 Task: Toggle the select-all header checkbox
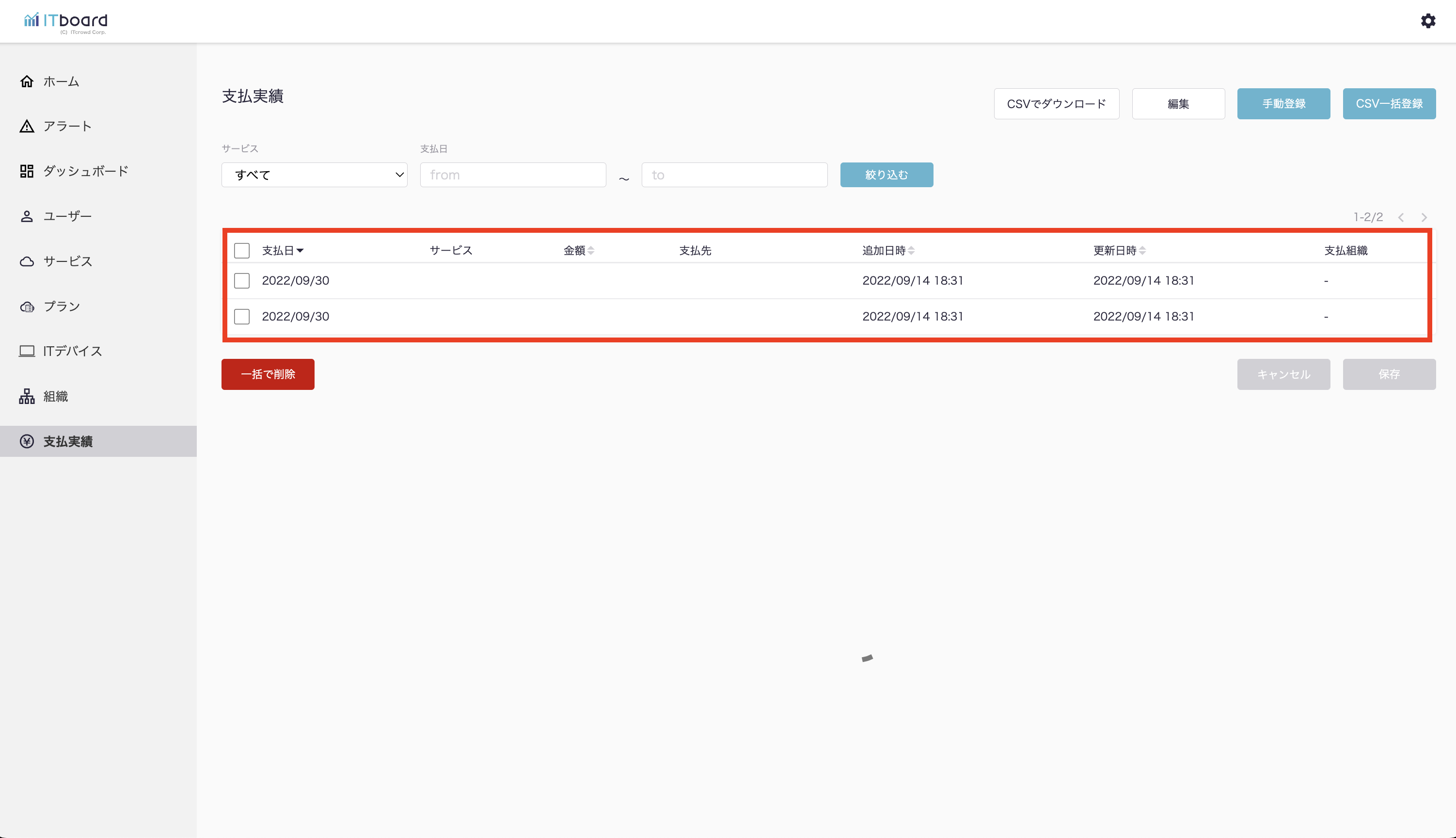241,250
